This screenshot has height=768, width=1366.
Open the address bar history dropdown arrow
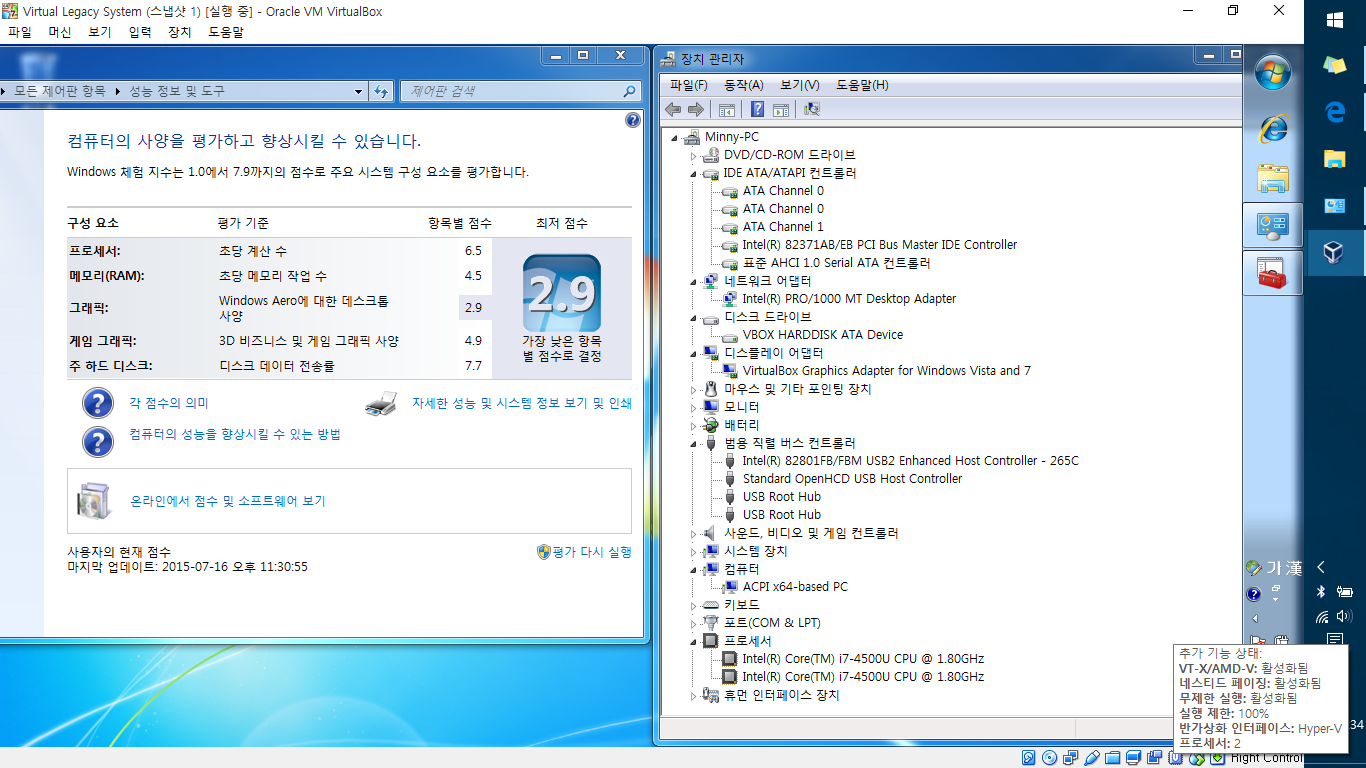pyautogui.click(x=359, y=91)
